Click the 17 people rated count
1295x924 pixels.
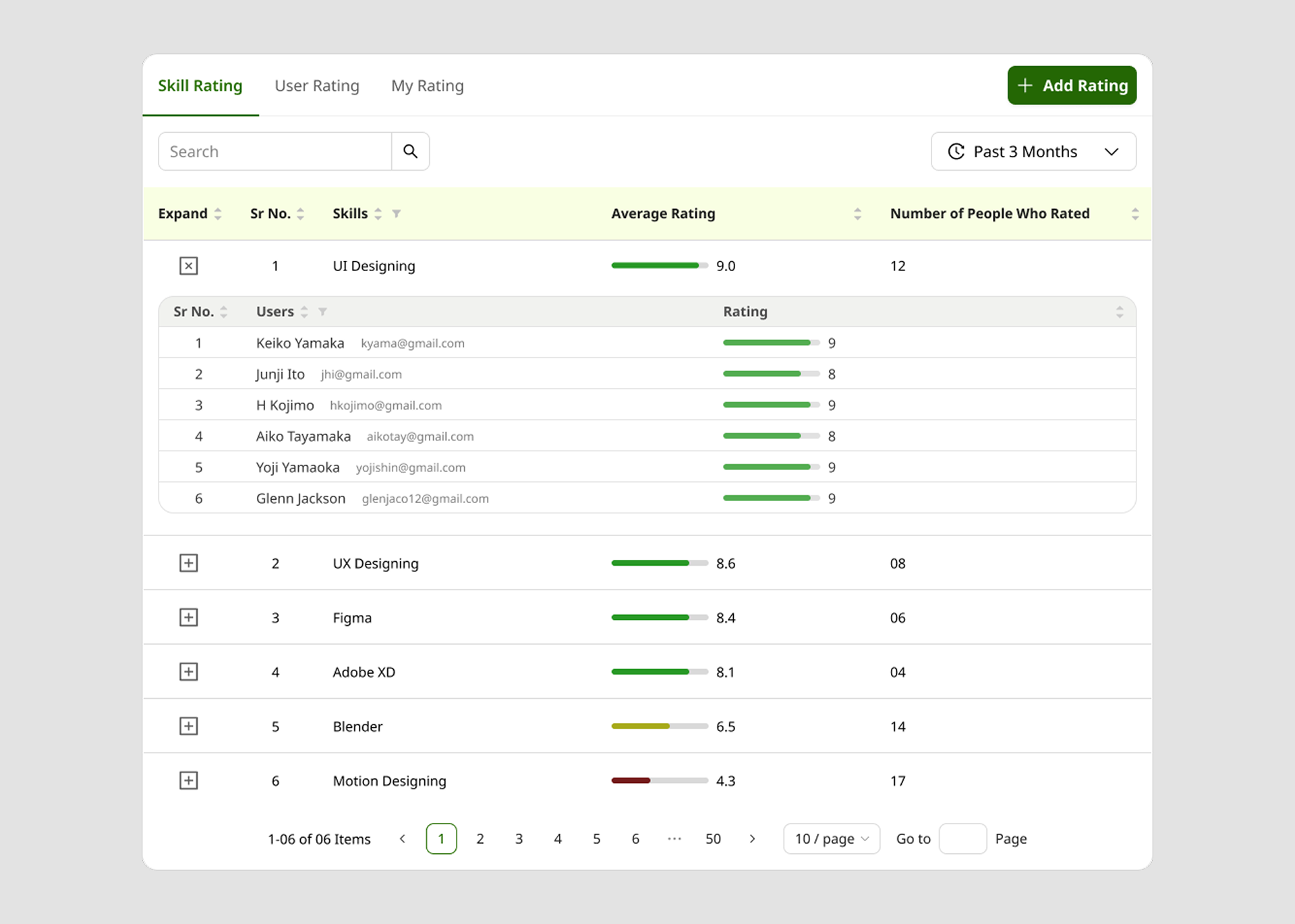point(898,780)
